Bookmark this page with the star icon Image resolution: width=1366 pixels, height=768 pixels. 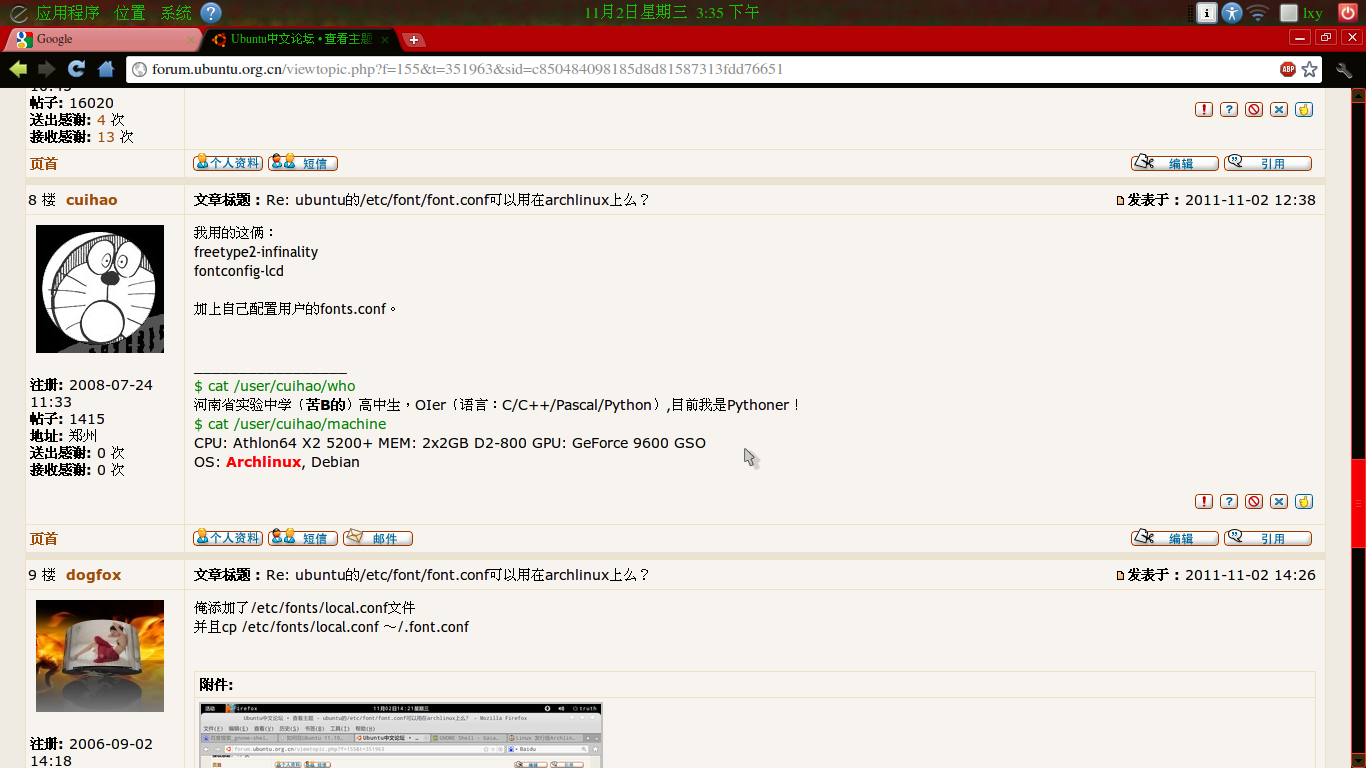point(1310,69)
